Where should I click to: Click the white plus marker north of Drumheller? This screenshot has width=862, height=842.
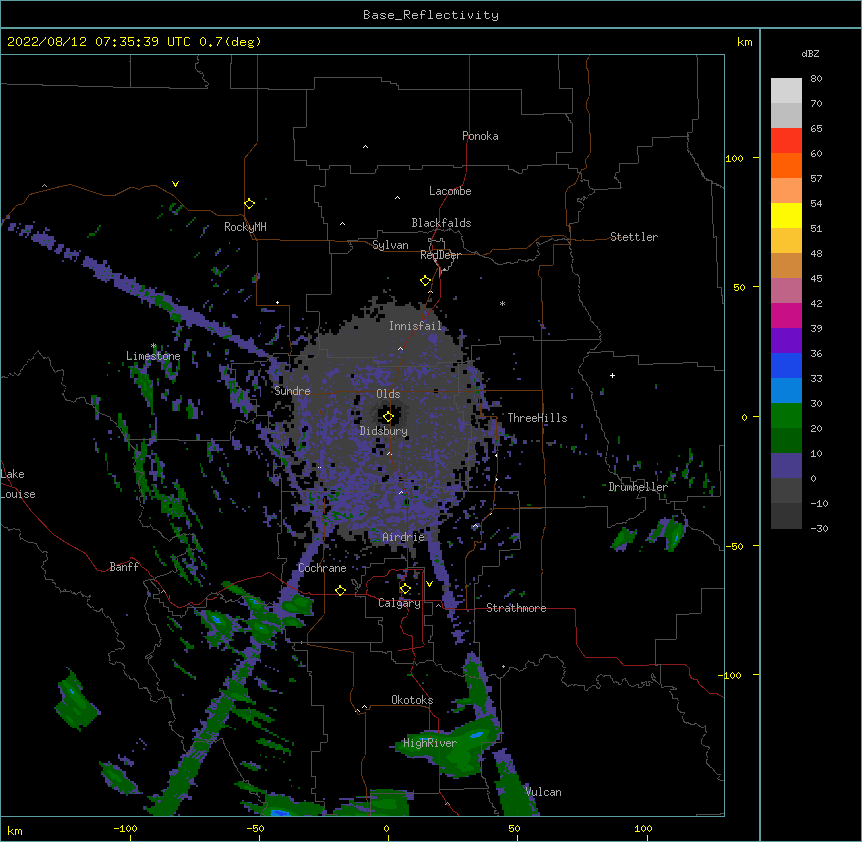point(612,375)
